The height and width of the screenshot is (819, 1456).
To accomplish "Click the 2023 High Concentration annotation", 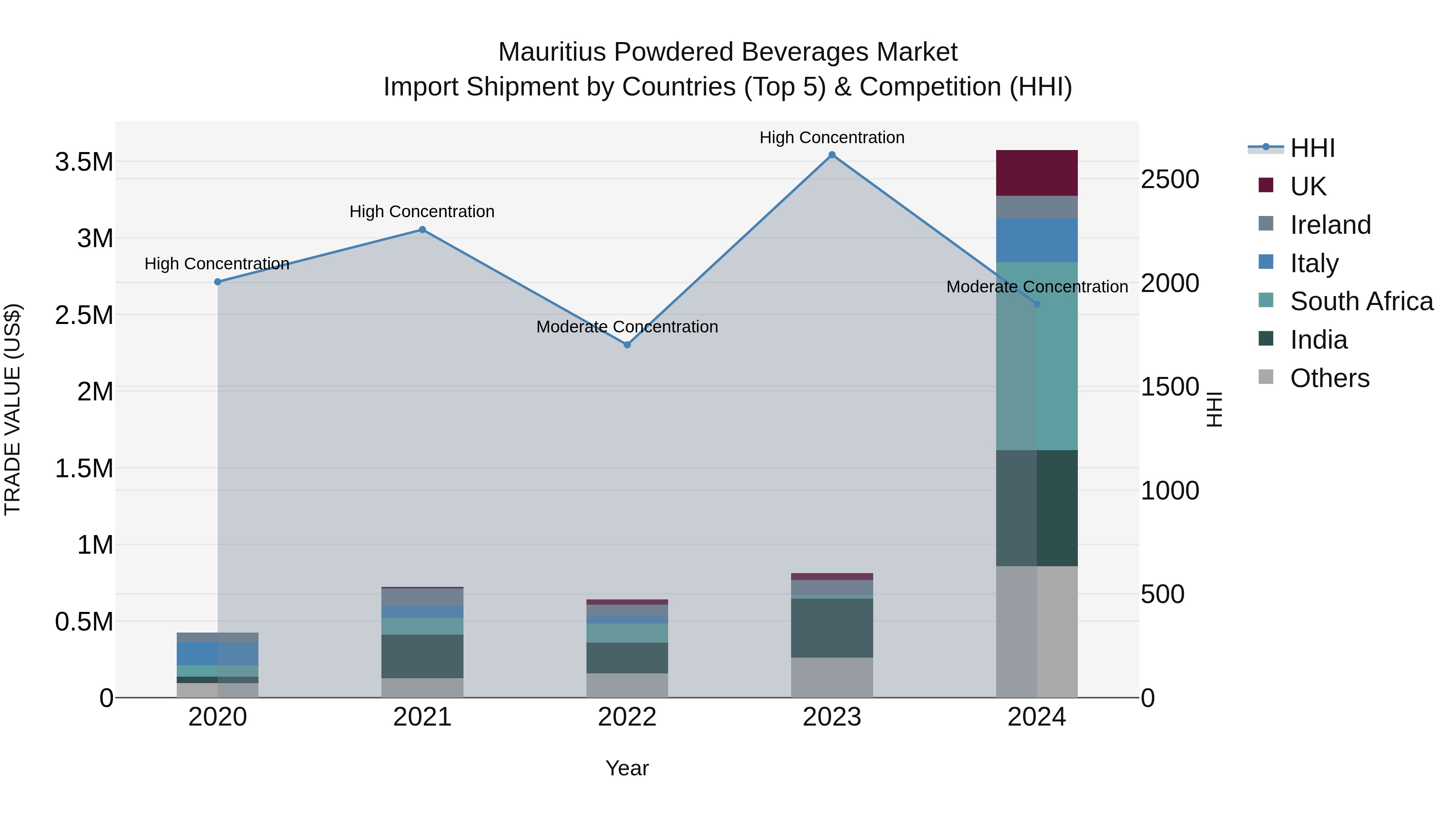I will tap(832, 138).
